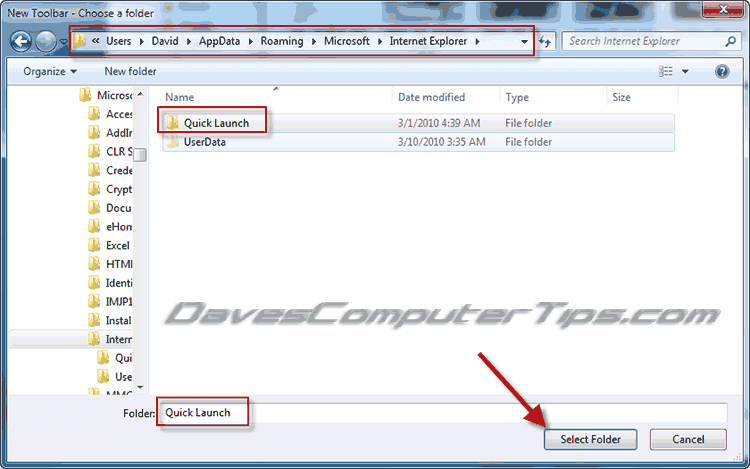Image resolution: width=750 pixels, height=469 pixels.
Task: Click the Back navigation arrow
Action: [x=21, y=42]
